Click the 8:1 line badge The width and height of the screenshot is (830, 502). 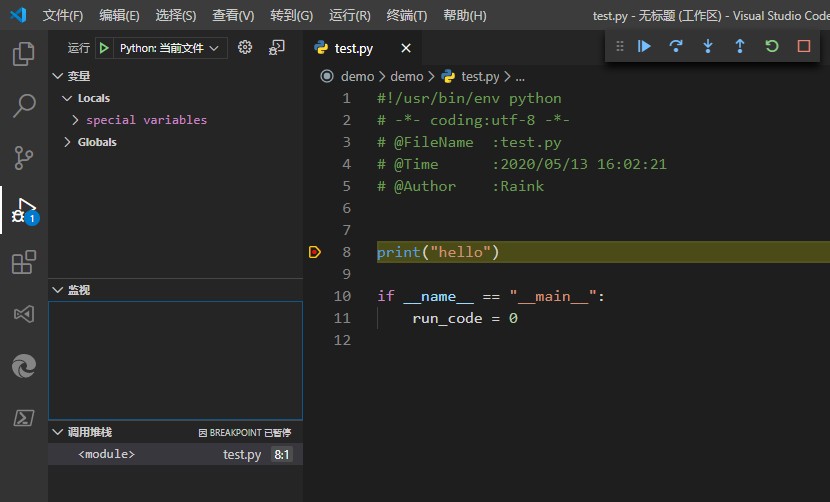pos(282,454)
